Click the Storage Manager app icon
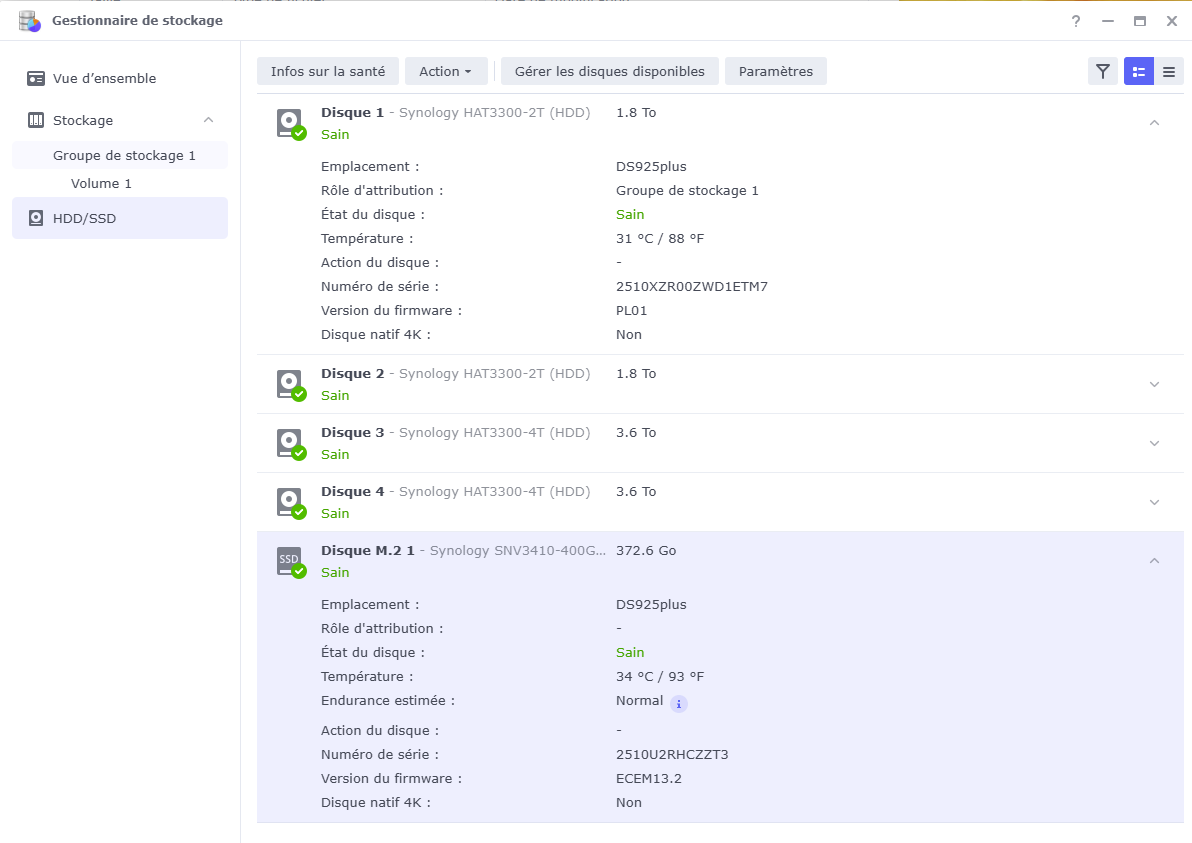The width and height of the screenshot is (1192, 843). (x=29, y=21)
